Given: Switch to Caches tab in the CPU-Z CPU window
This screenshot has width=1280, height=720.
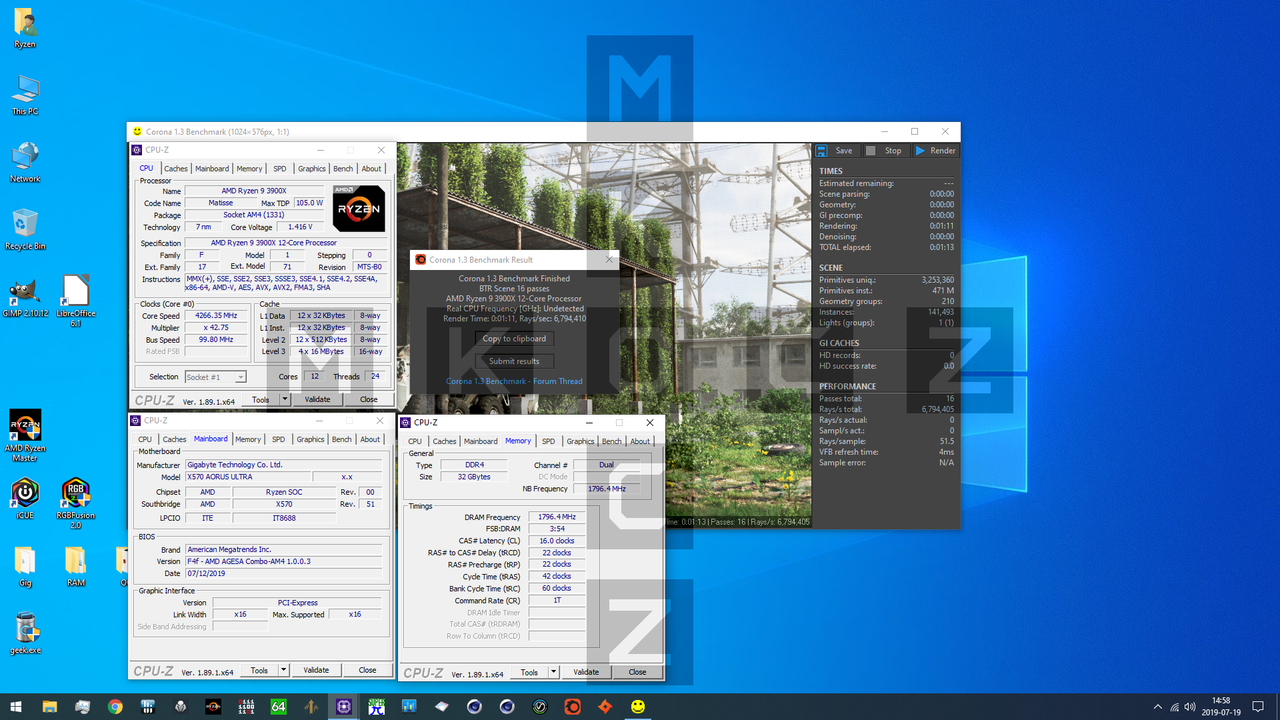Looking at the screenshot, I should 175,169.
